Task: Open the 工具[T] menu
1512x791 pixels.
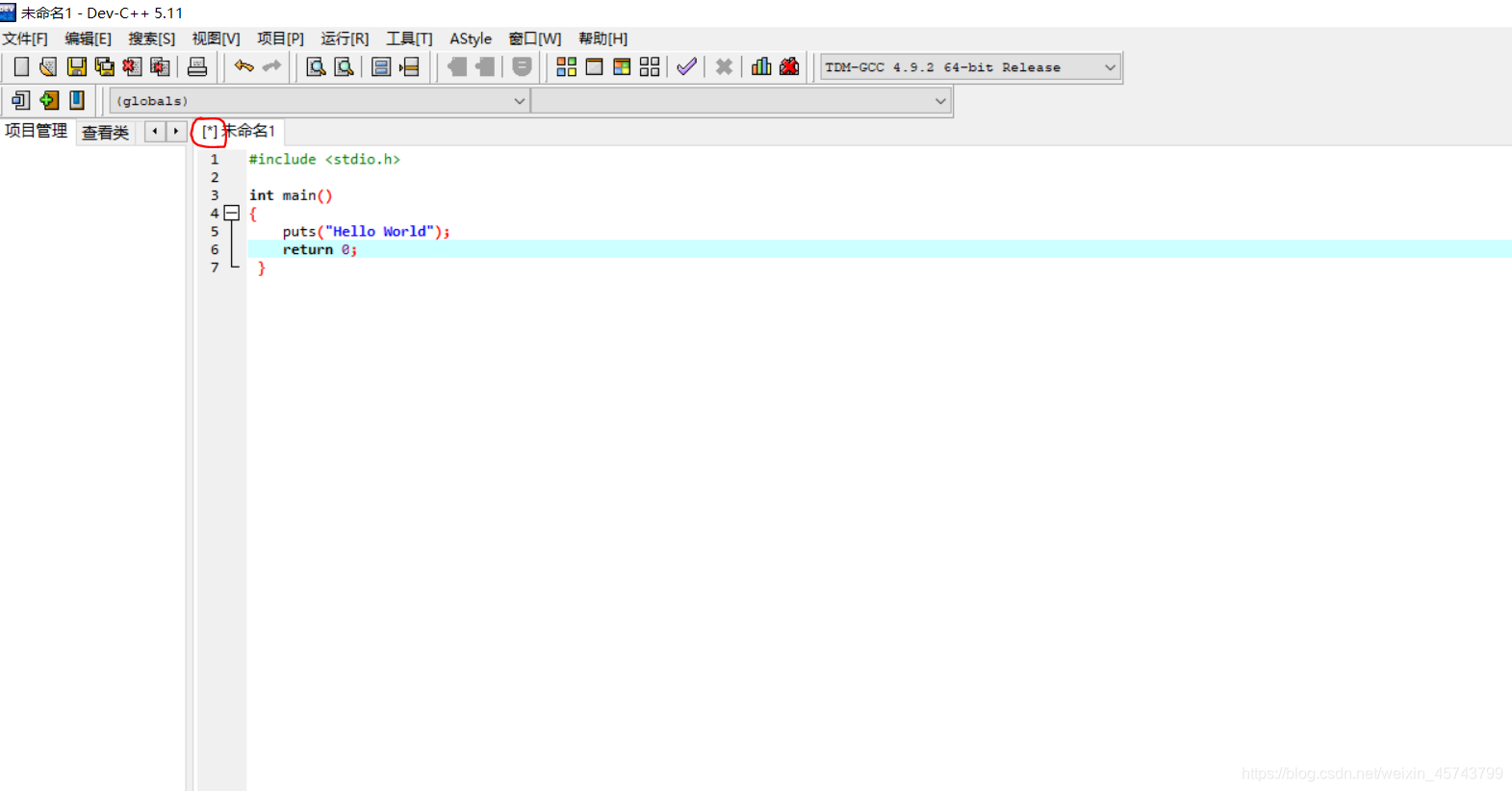Action: [409, 38]
